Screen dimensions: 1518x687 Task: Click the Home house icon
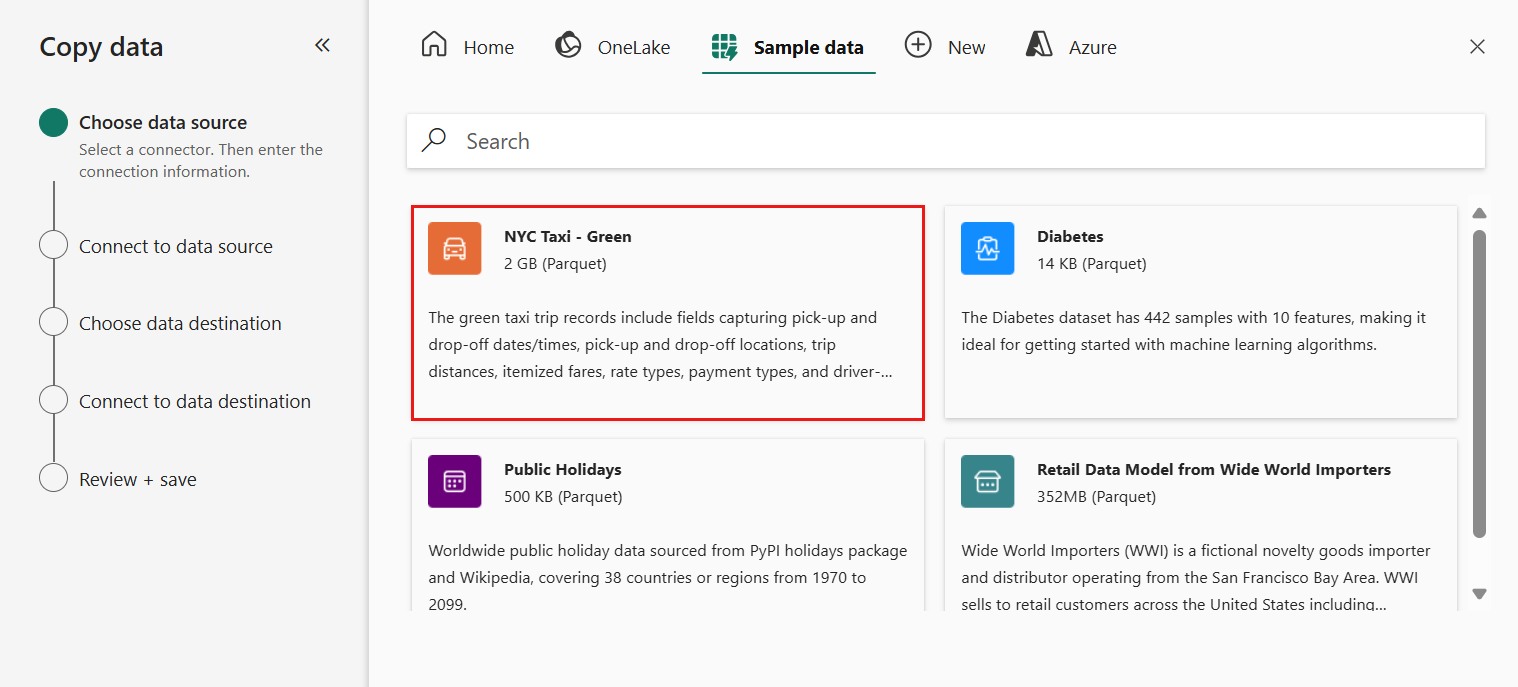point(434,46)
